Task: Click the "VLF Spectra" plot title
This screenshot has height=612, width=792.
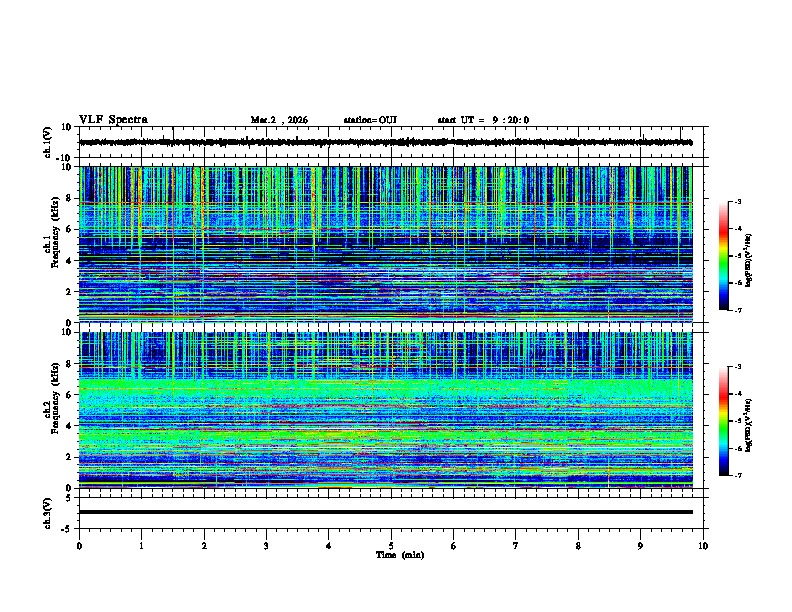Action: tap(113, 120)
